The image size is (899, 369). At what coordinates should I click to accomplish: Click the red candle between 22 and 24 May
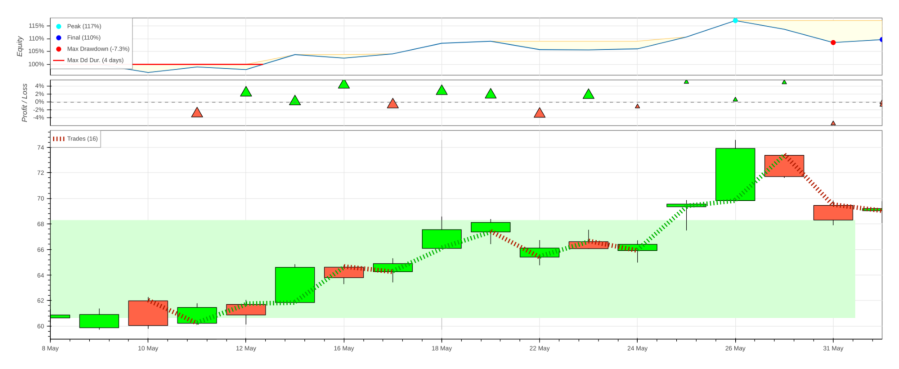click(588, 245)
